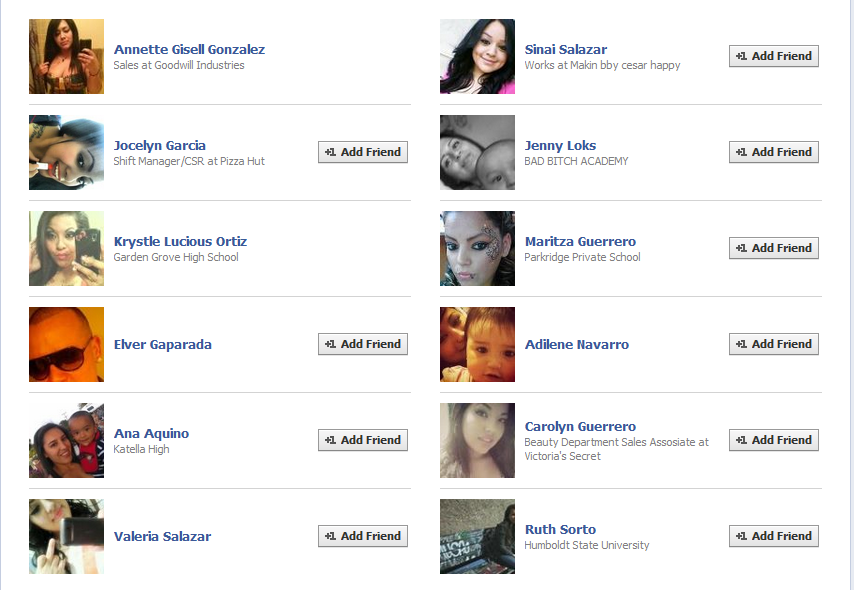854x590 pixels.
Task: Add Carolyn Guerrero as a friend
Action: click(774, 440)
